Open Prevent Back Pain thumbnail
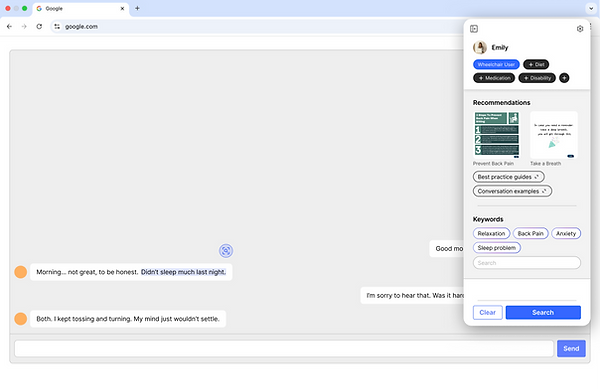Image resolution: width=600 pixels, height=389 pixels. (x=497, y=135)
